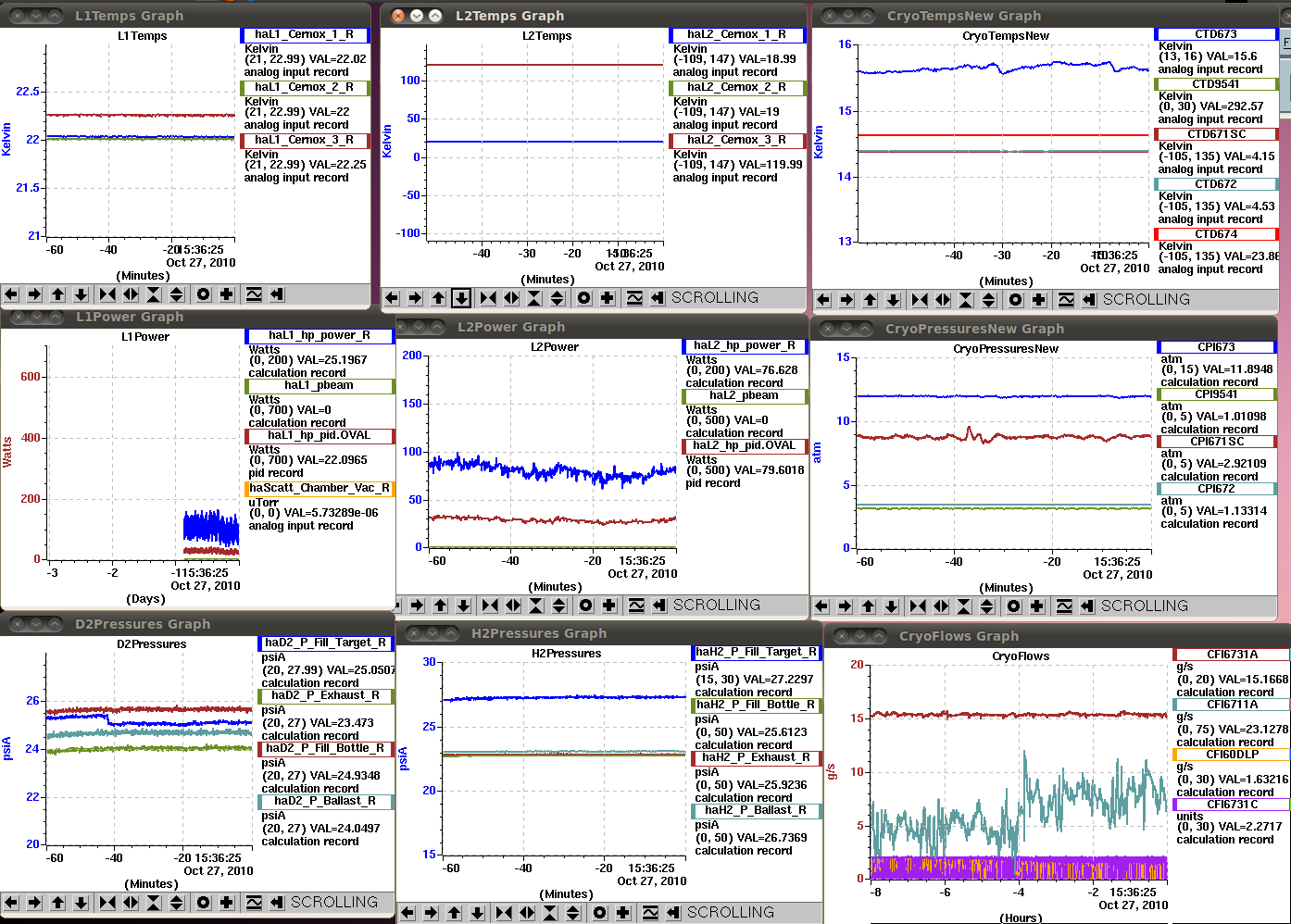Toggle scrolling mode in D2Pressures toolbar
The image size is (1291, 924).
277,903
